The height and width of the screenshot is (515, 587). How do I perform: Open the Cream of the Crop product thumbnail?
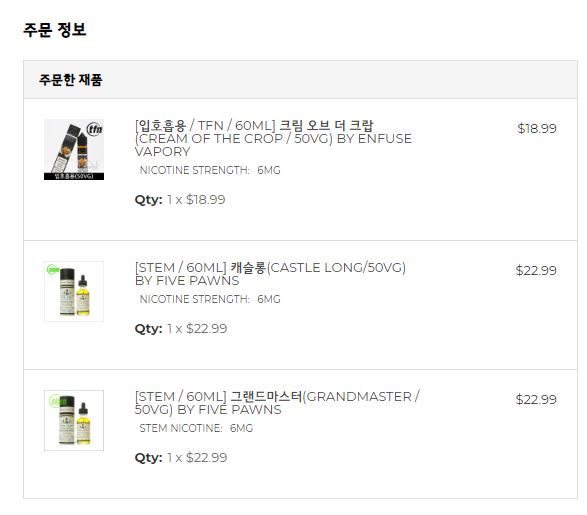[74, 149]
